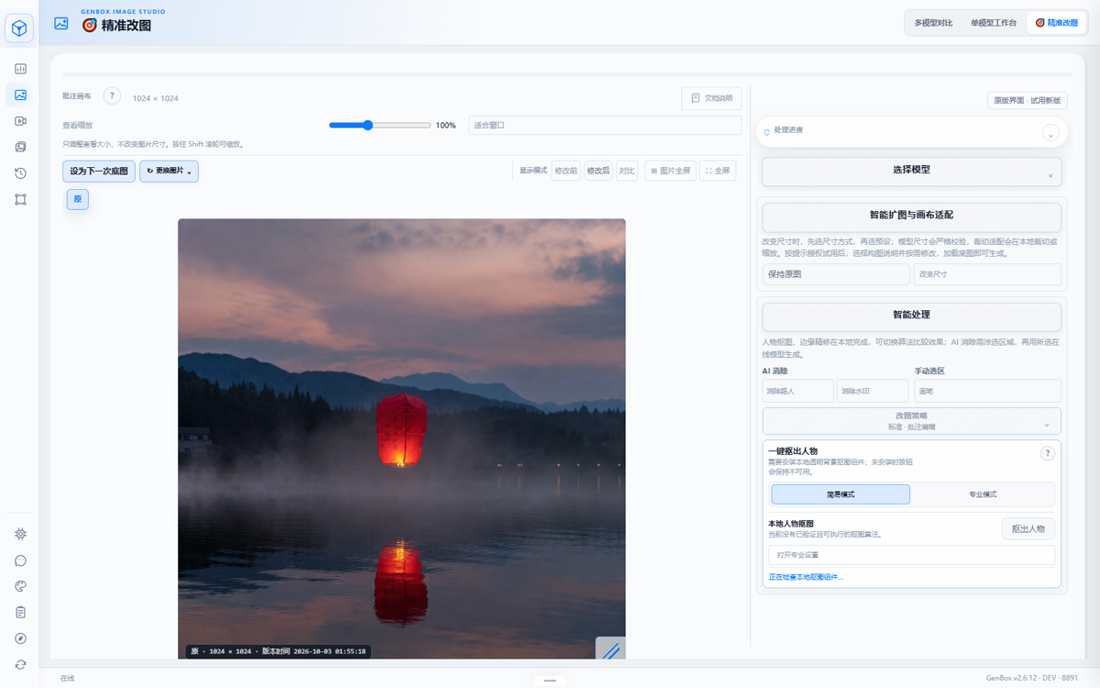Click 打开专业设置 field
The height and width of the screenshot is (688, 1100).
(x=911, y=555)
